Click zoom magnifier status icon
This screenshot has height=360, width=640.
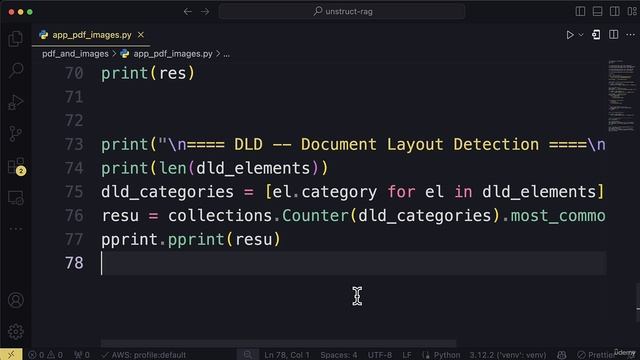point(248,355)
